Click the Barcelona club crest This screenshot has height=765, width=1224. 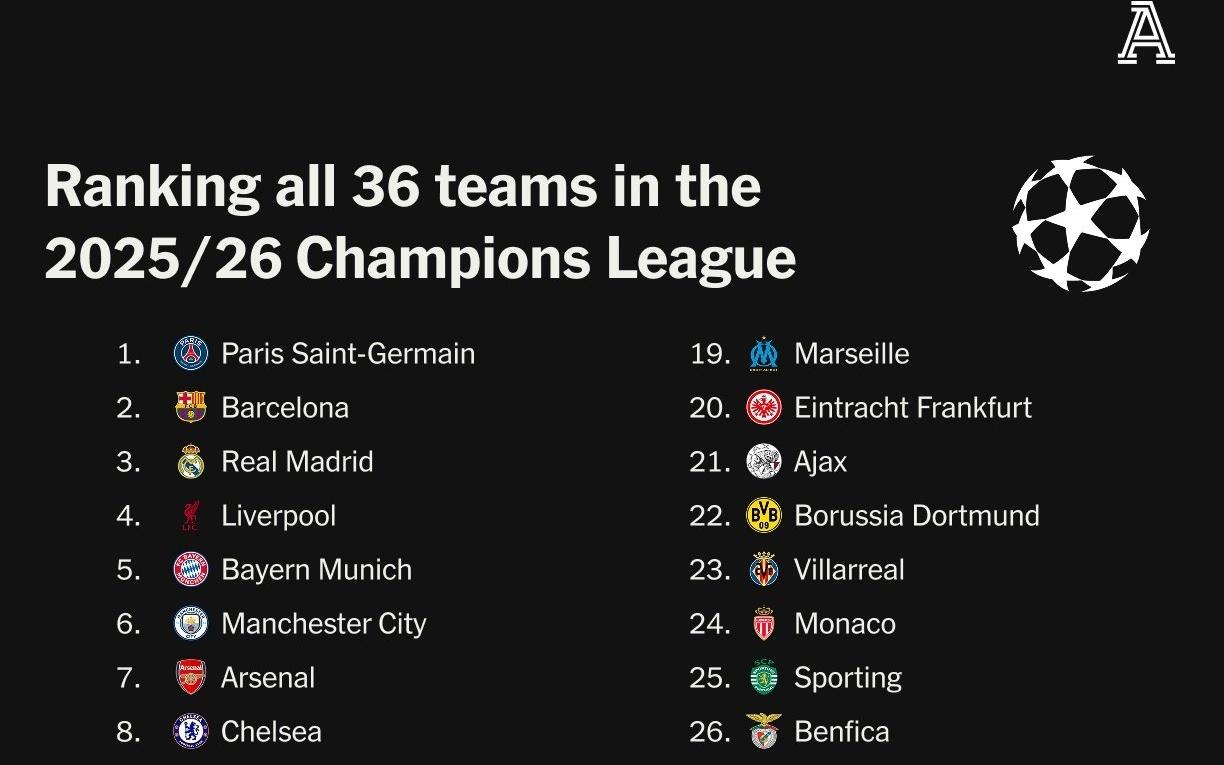click(x=191, y=407)
